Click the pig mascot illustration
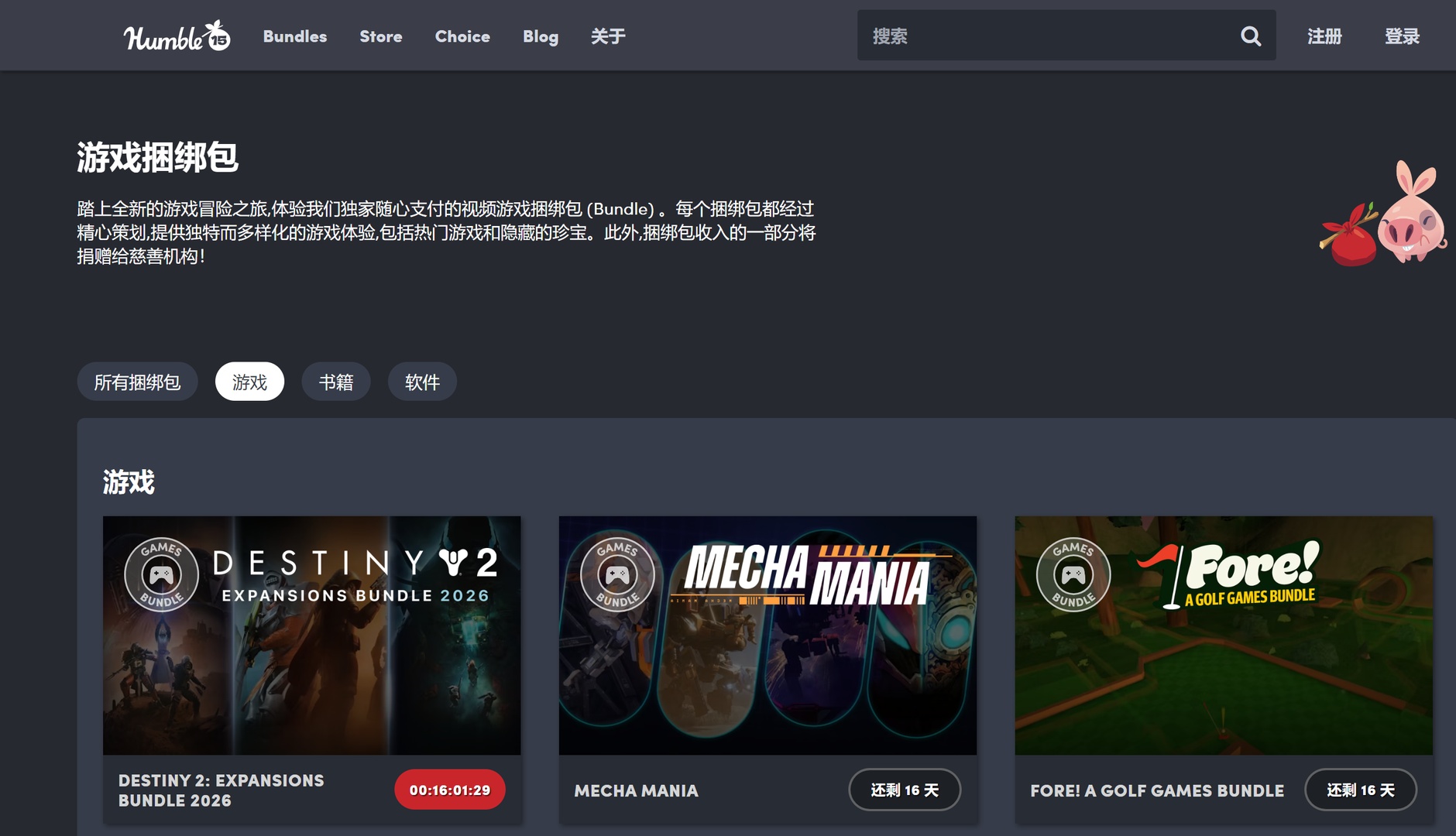 [x=1413, y=218]
